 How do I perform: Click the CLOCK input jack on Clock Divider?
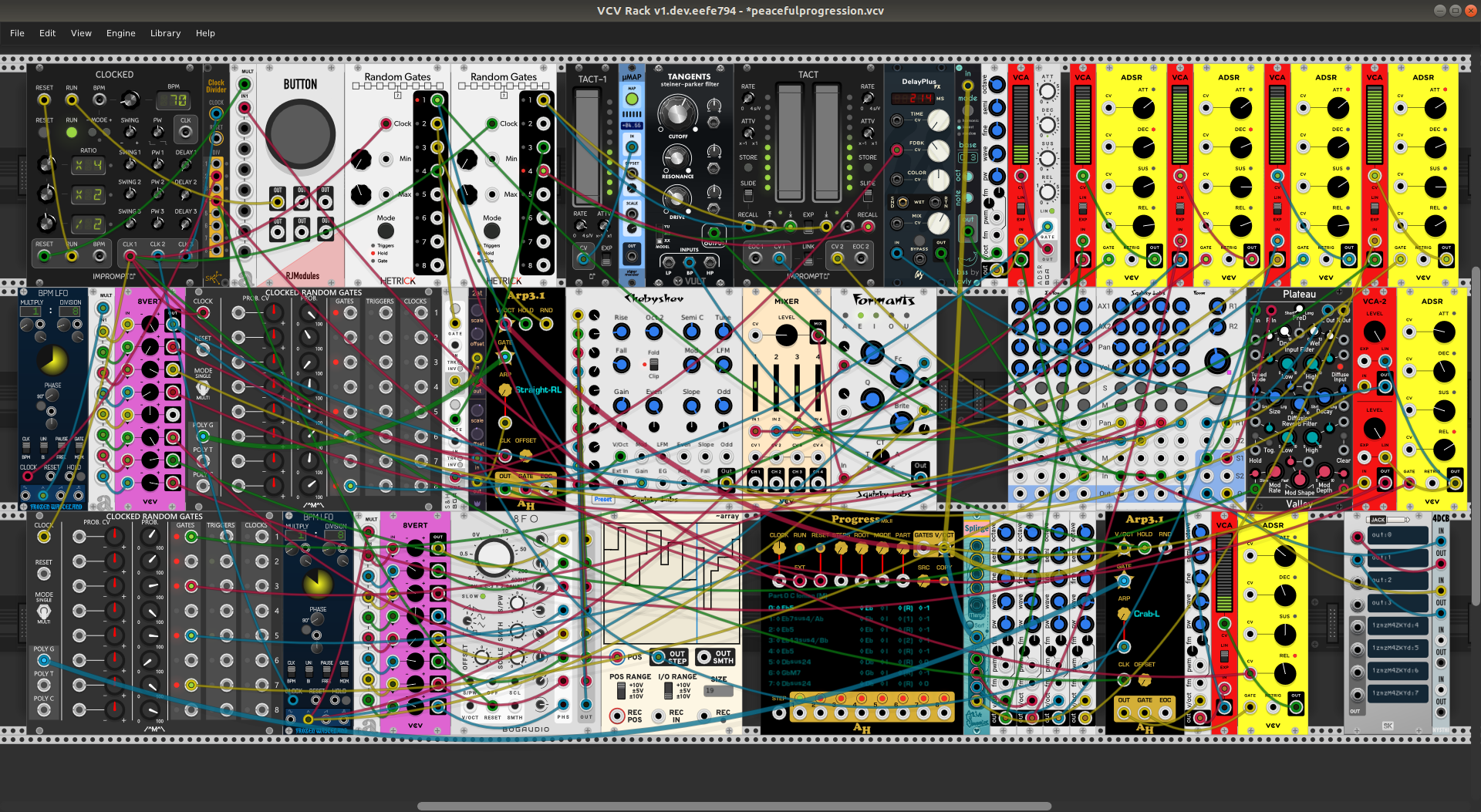click(217, 114)
